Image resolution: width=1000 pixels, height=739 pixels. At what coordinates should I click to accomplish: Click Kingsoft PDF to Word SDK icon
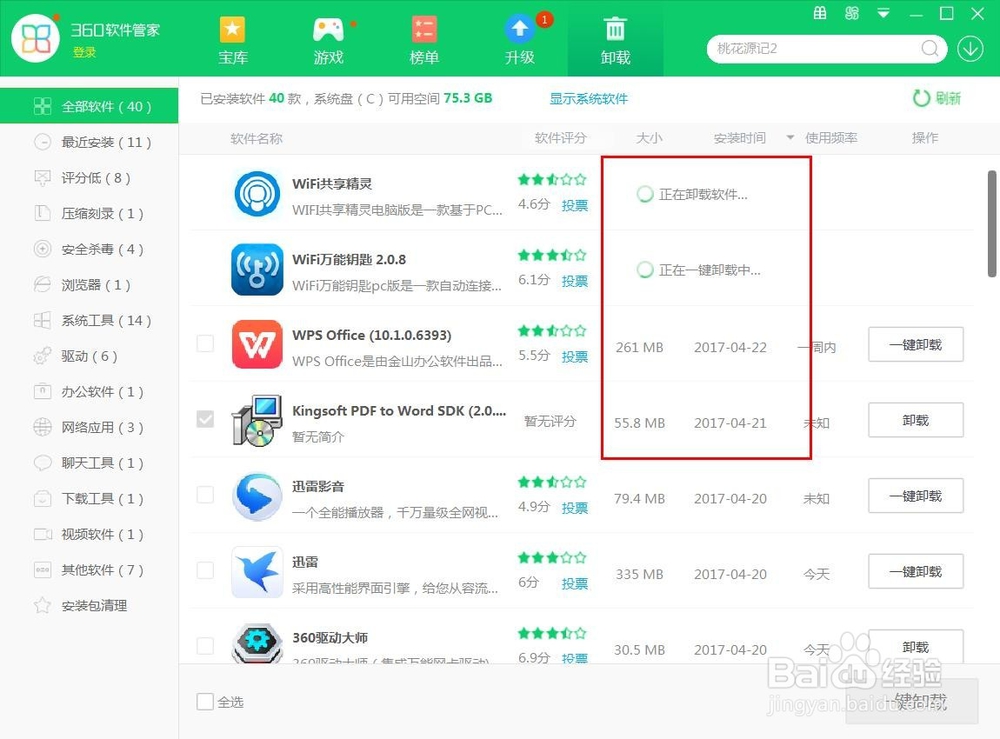pos(257,420)
